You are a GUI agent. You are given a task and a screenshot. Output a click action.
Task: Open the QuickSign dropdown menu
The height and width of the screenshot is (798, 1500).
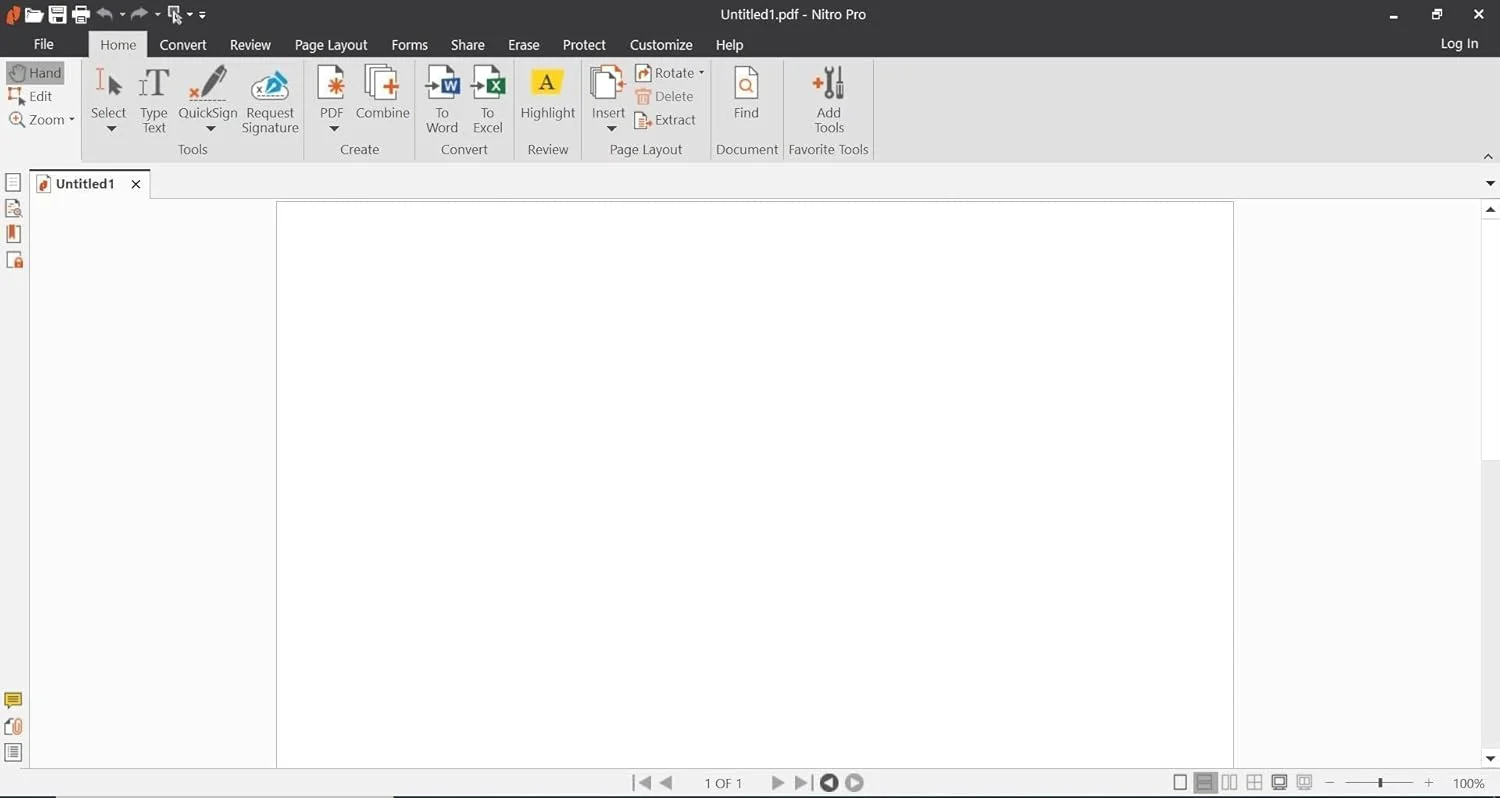pyautogui.click(x=210, y=129)
